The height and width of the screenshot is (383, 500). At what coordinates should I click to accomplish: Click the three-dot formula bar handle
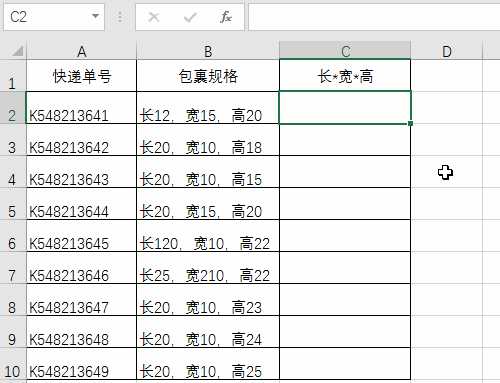point(120,17)
